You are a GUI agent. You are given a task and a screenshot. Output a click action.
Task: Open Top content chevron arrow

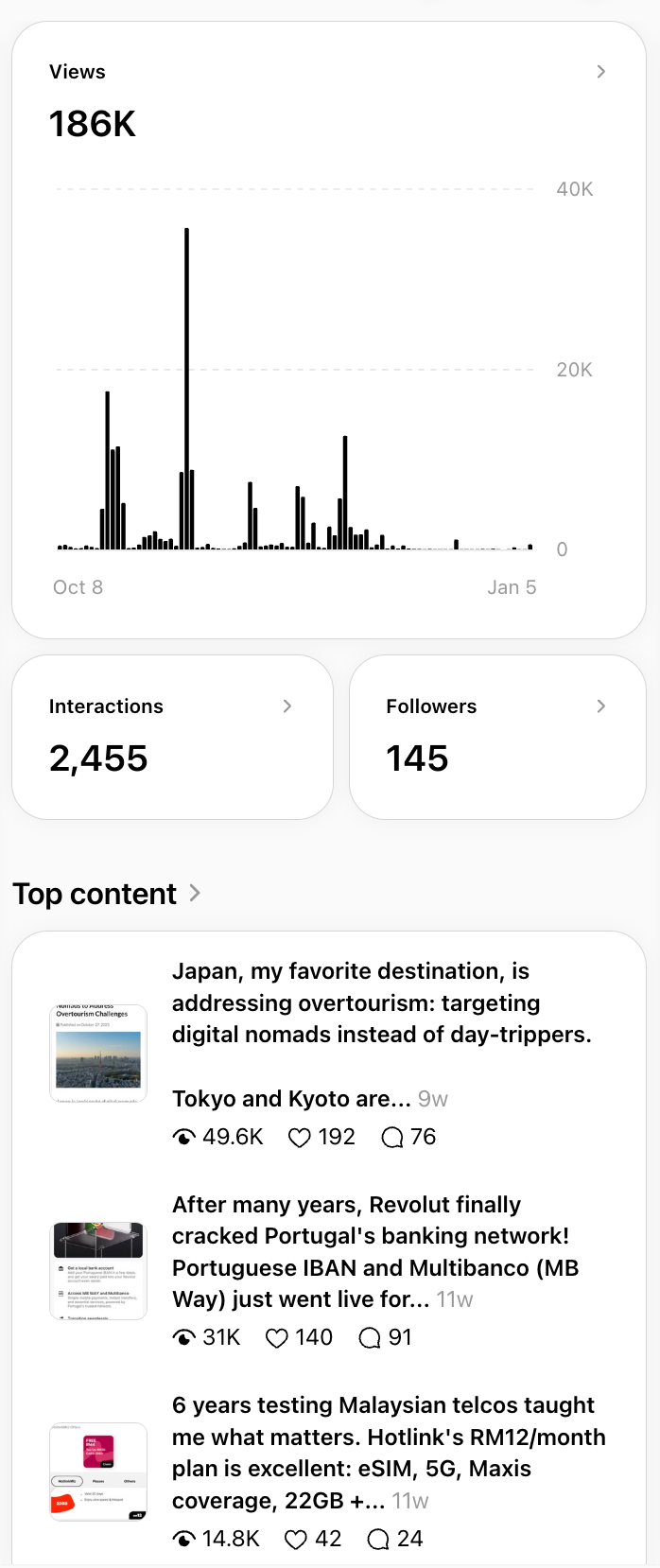point(195,893)
